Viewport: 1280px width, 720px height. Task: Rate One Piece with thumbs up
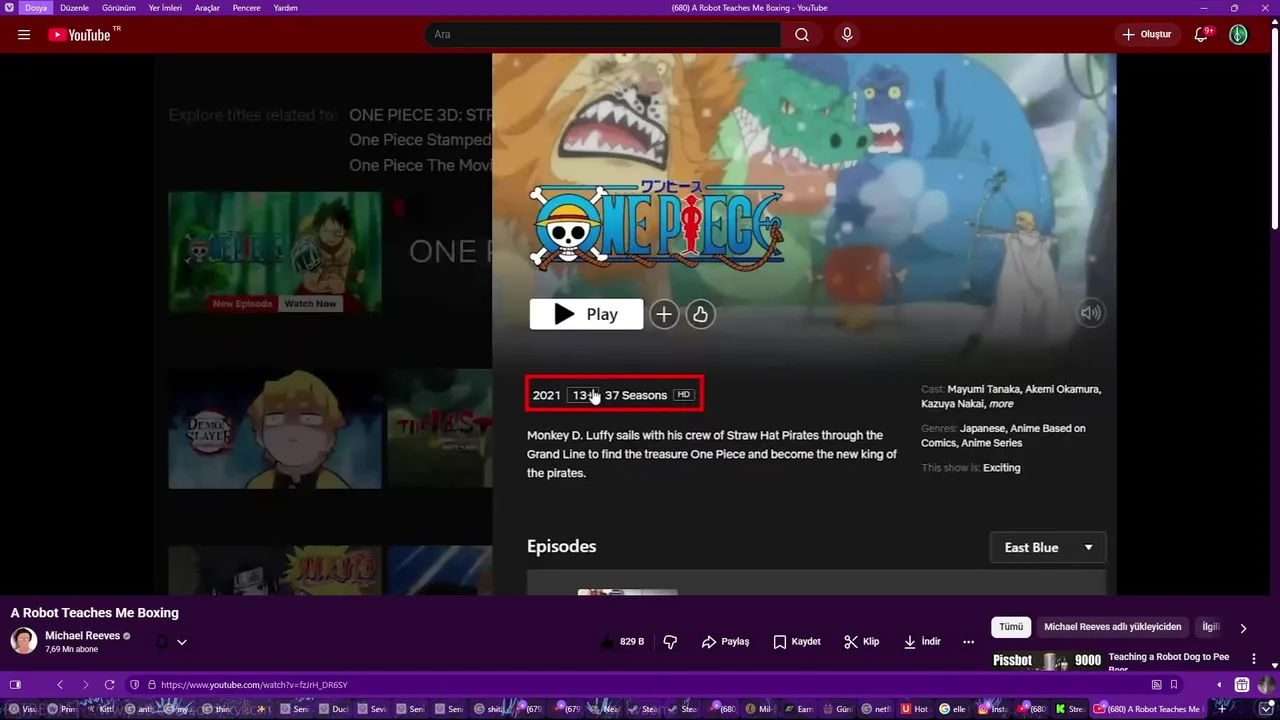tap(700, 314)
